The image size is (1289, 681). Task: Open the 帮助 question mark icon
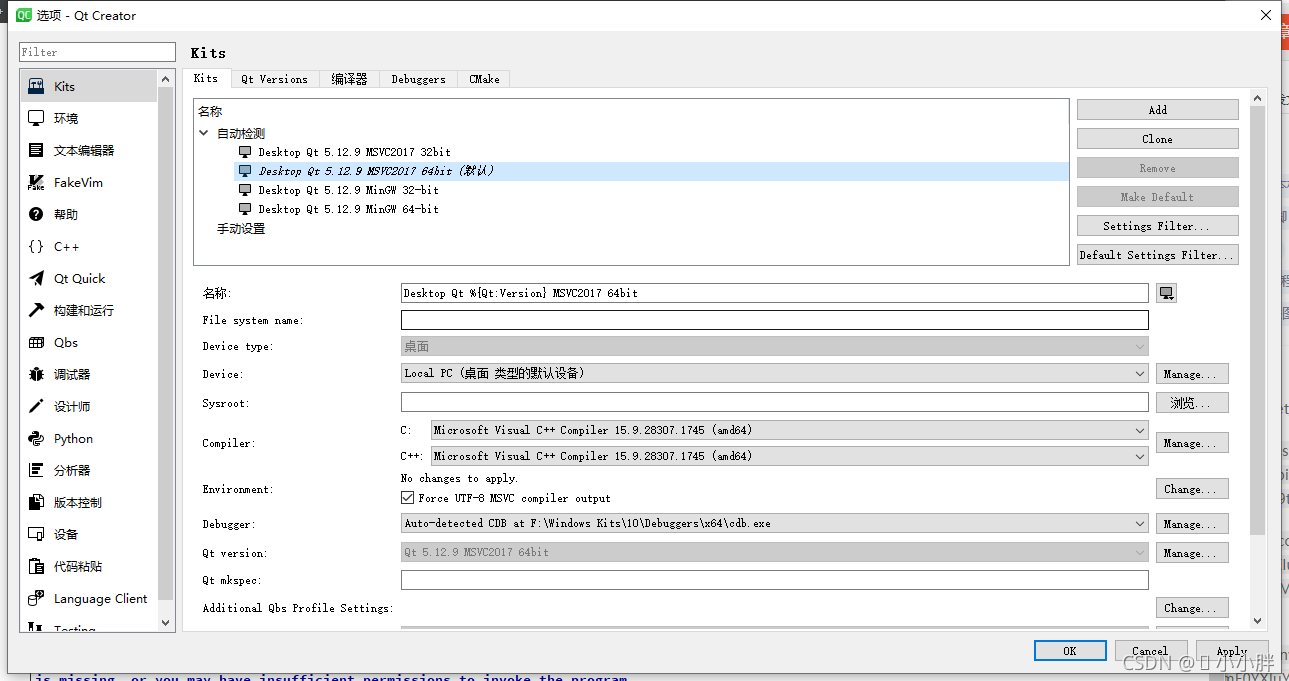pos(36,214)
